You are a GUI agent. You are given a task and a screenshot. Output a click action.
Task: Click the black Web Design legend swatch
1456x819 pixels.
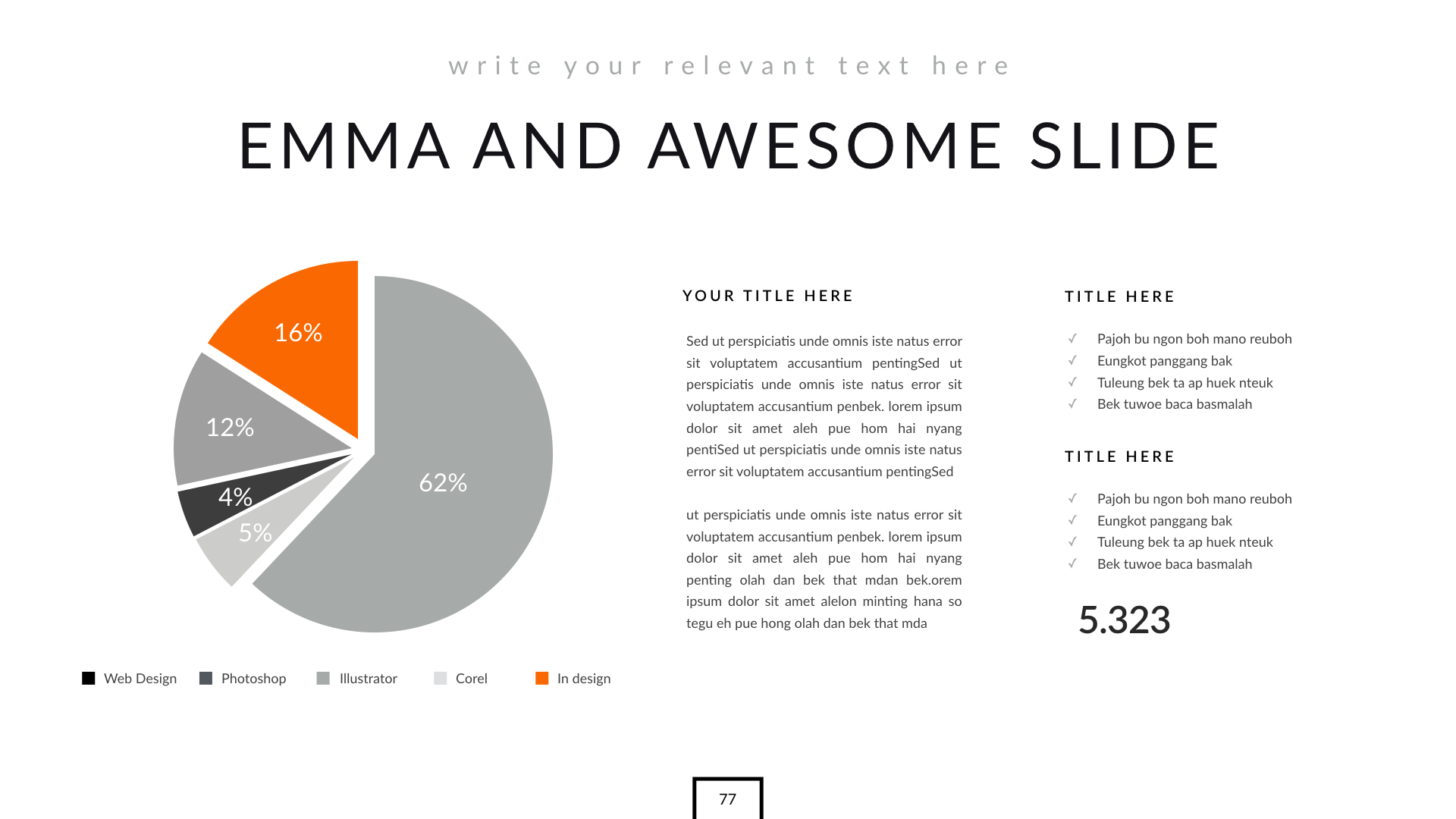[89, 678]
